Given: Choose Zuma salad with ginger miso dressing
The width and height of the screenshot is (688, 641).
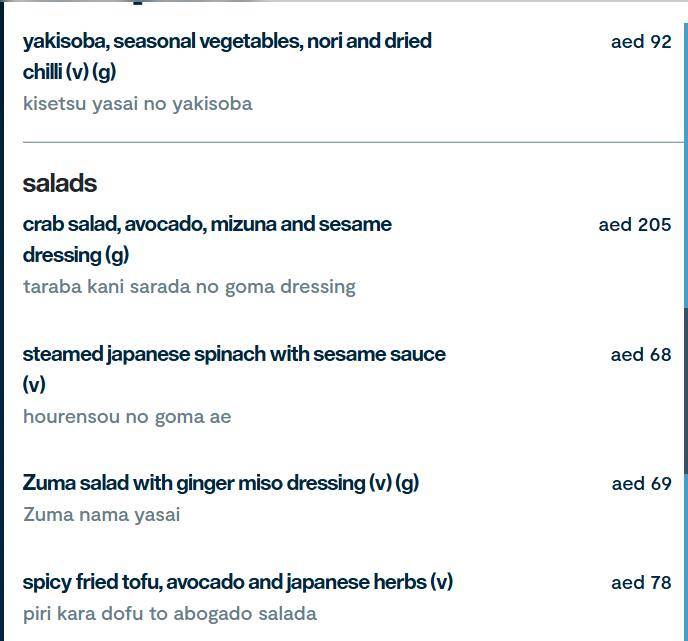Looking at the screenshot, I should (x=220, y=483).
